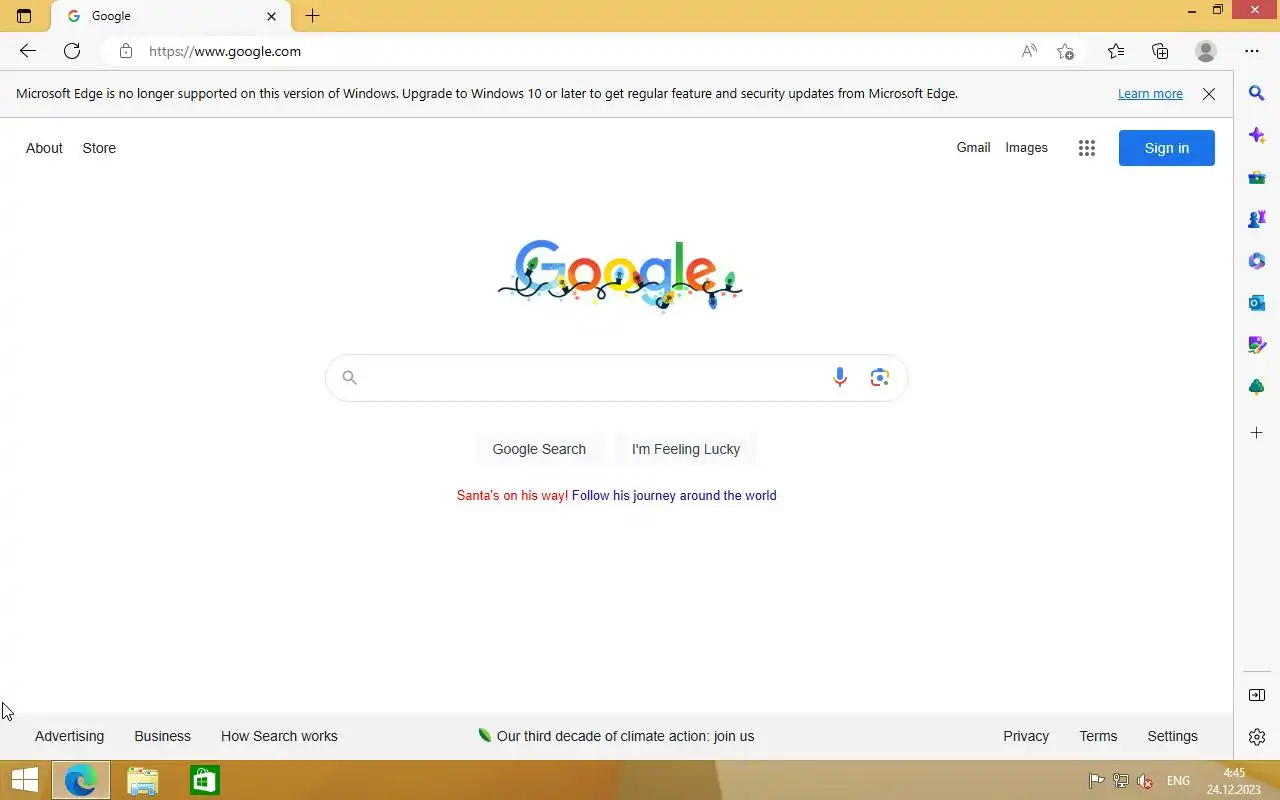
Task: Open sidebar settings gear icon
Action: pos(1257,737)
